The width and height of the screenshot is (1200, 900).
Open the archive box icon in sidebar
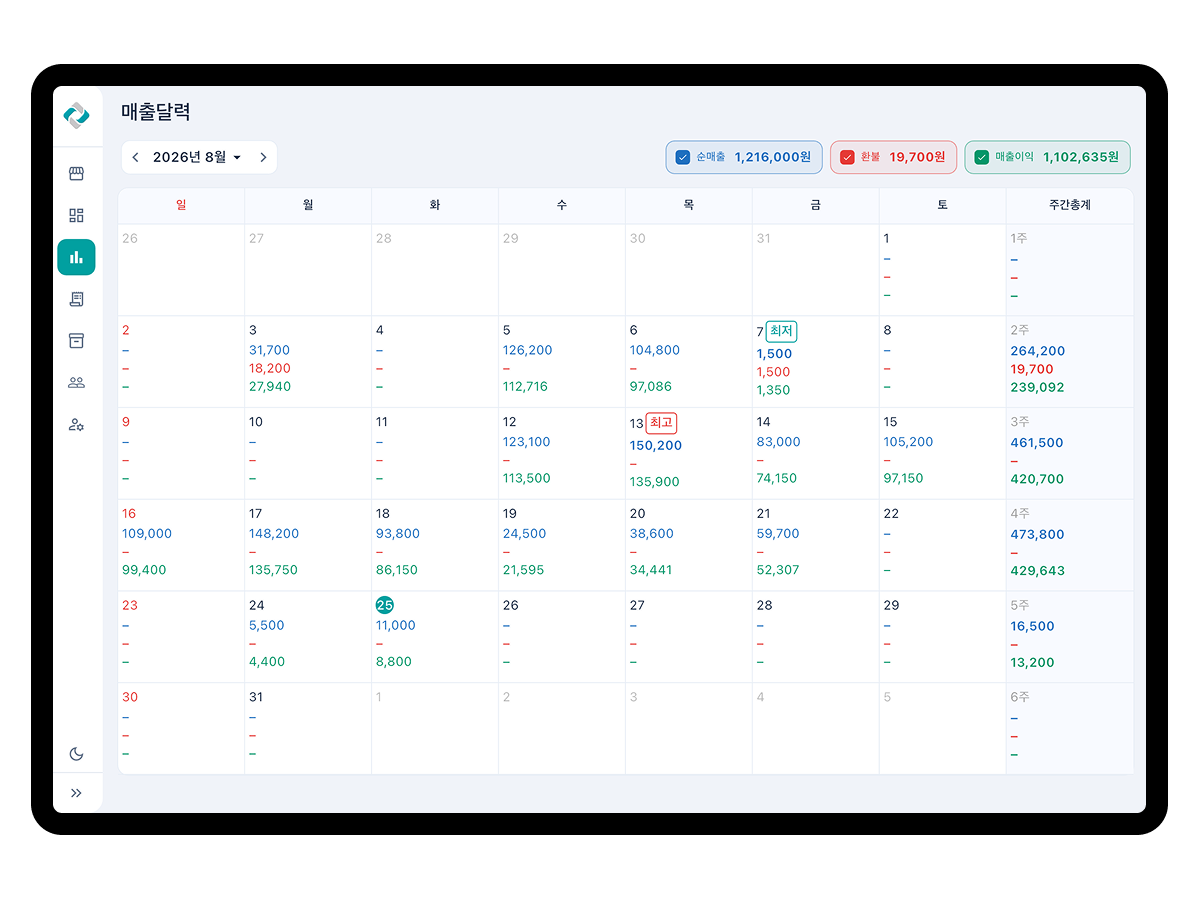[x=76, y=341]
